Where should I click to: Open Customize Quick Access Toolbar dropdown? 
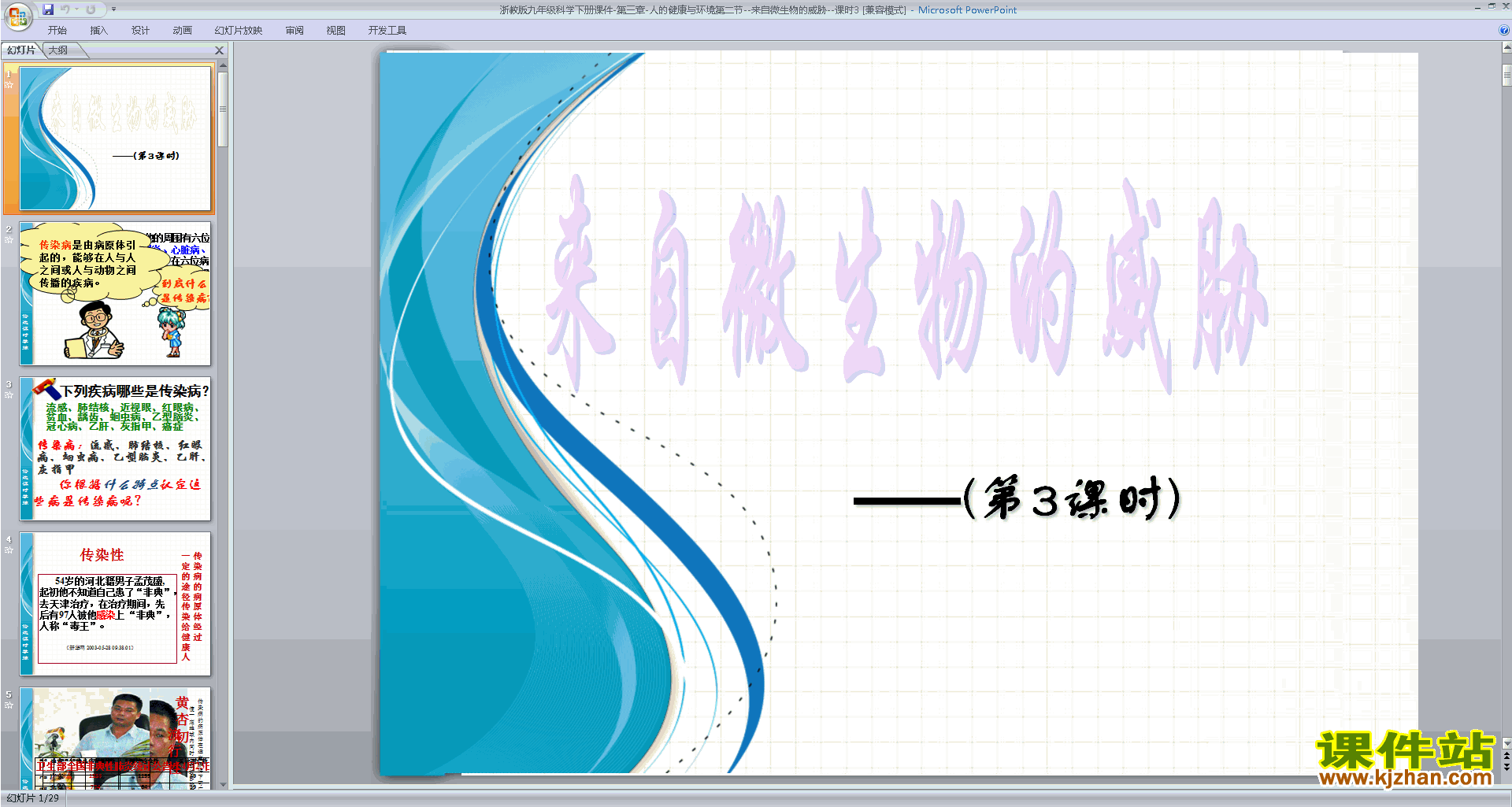click(113, 9)
